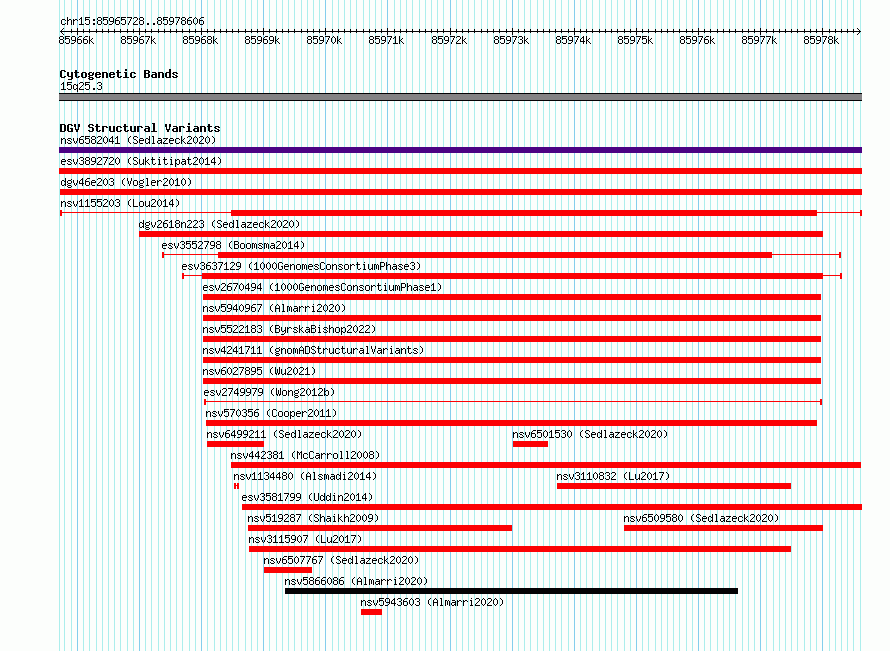The height and width of the screenshot is (651, 890).
Task: Select dgv2618n223 (Sedlazeck2020) label
Action: pyautogui.click(x=219, y=224)
